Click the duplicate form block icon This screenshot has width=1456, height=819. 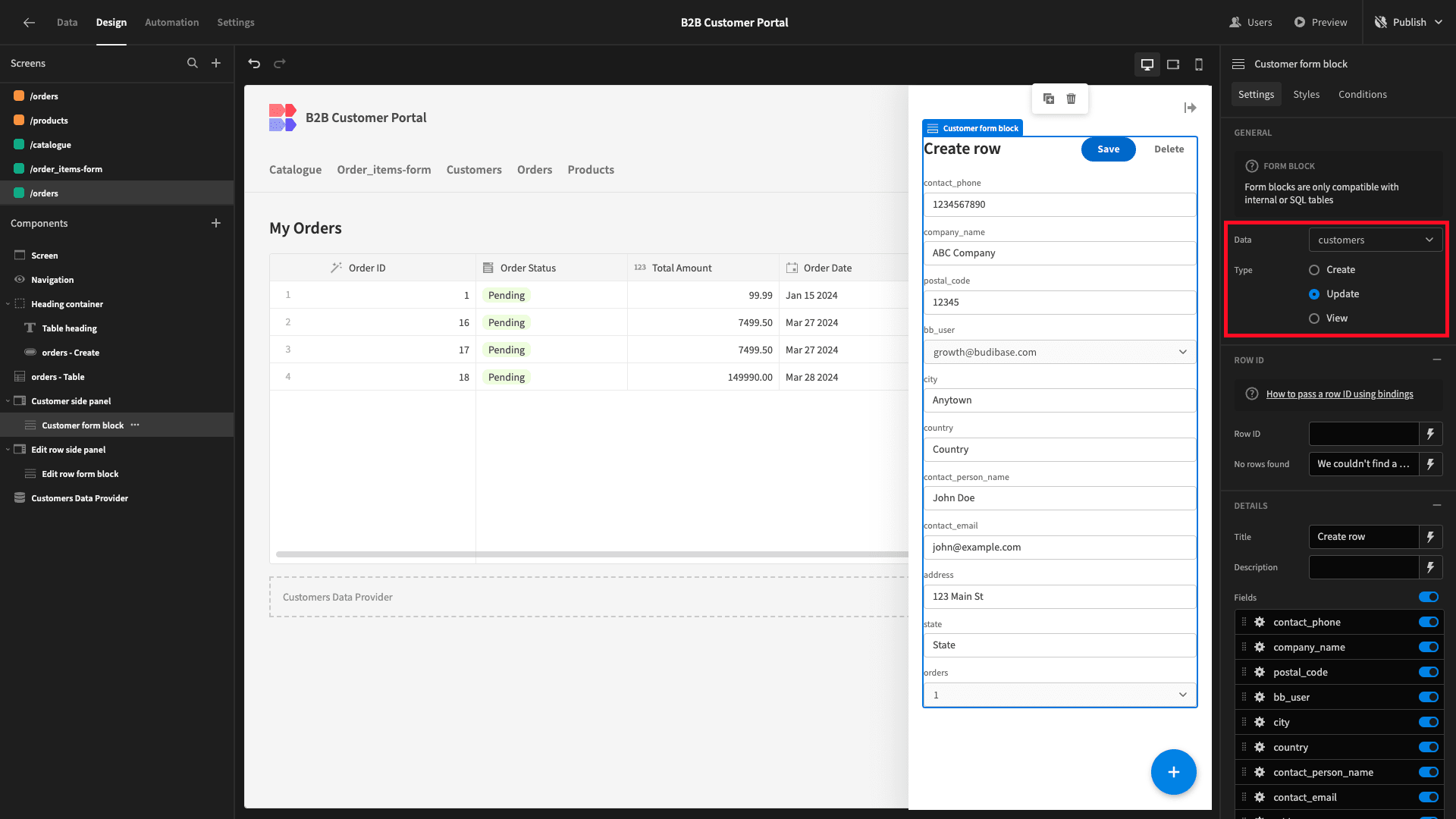1048,97
